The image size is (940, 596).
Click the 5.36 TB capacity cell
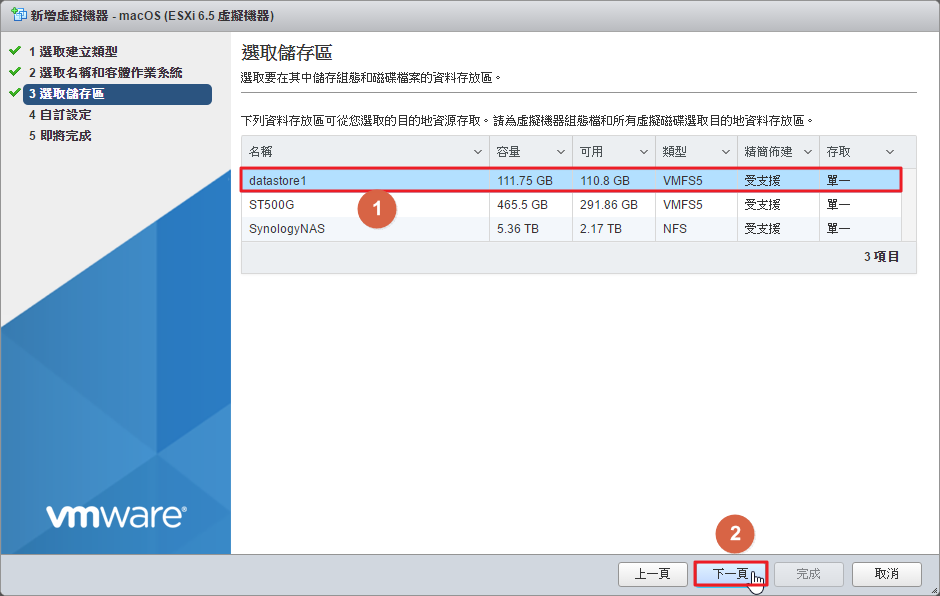[517, 229]
